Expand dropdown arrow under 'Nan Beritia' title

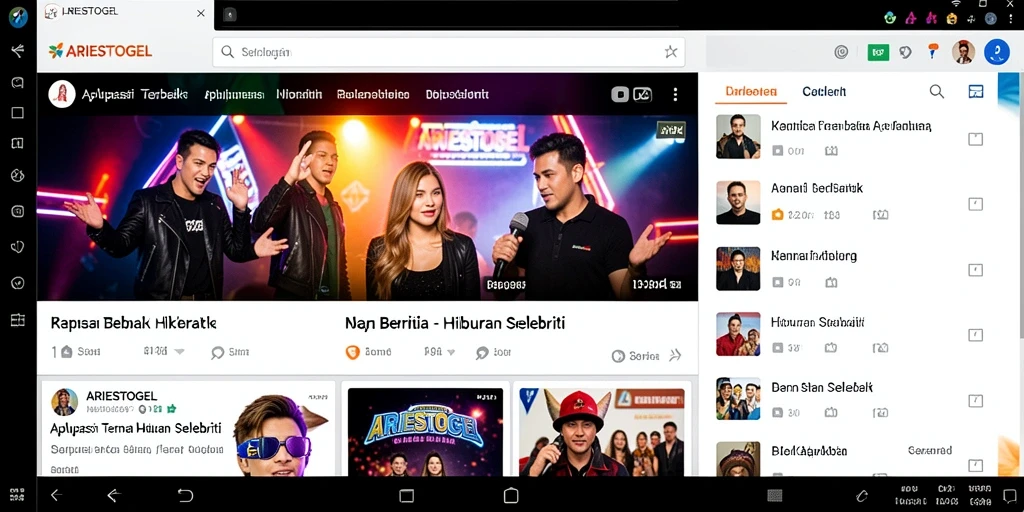coord(450,352)
